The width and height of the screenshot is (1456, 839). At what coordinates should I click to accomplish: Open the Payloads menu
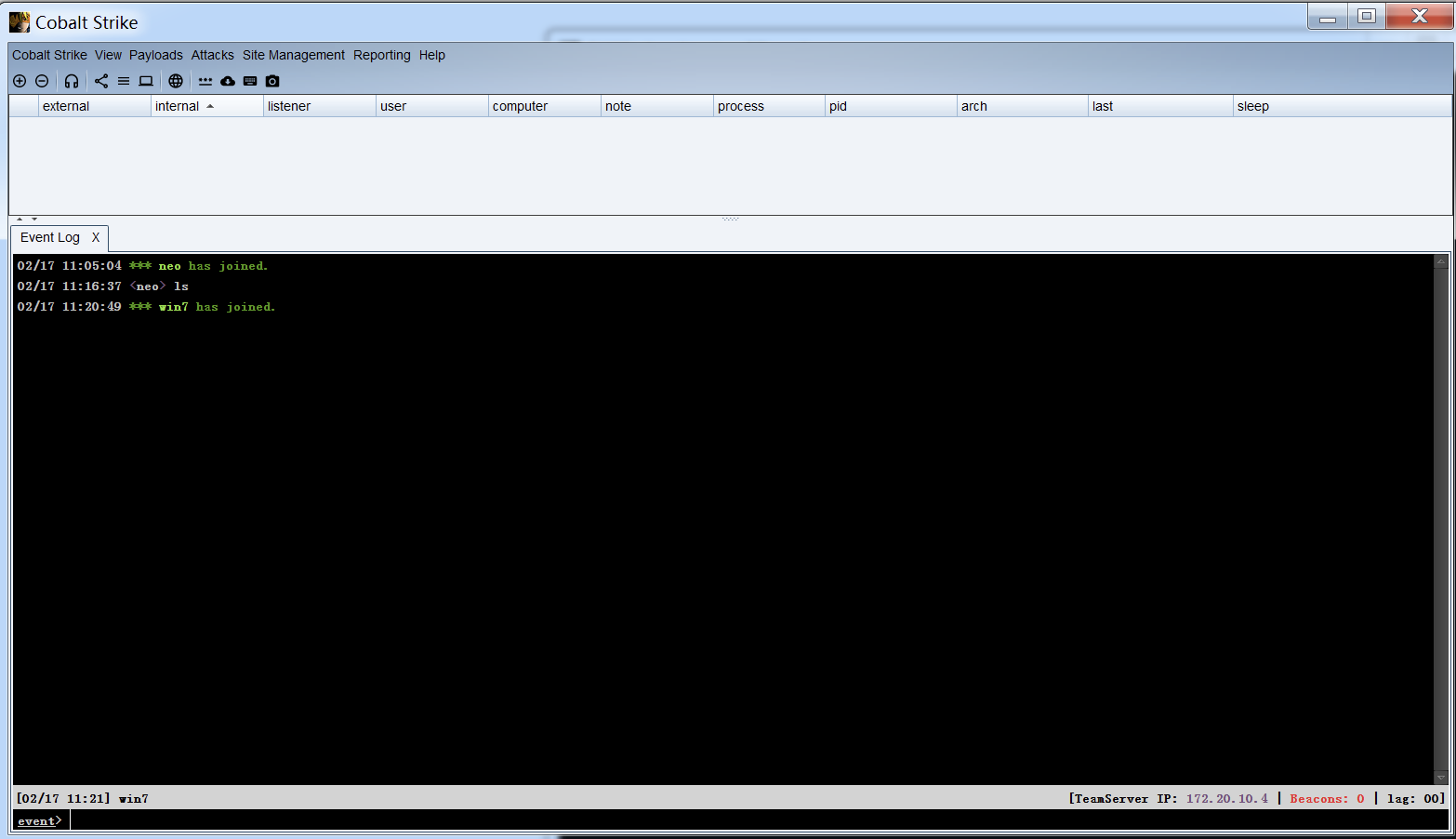[x=155, y=55]
